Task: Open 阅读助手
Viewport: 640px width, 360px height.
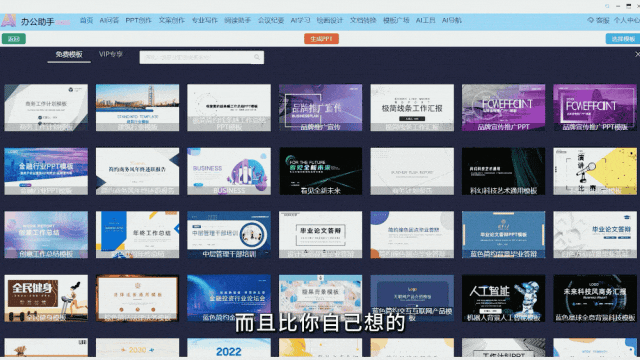Action: pyautogui.click(x=238, y=20)
